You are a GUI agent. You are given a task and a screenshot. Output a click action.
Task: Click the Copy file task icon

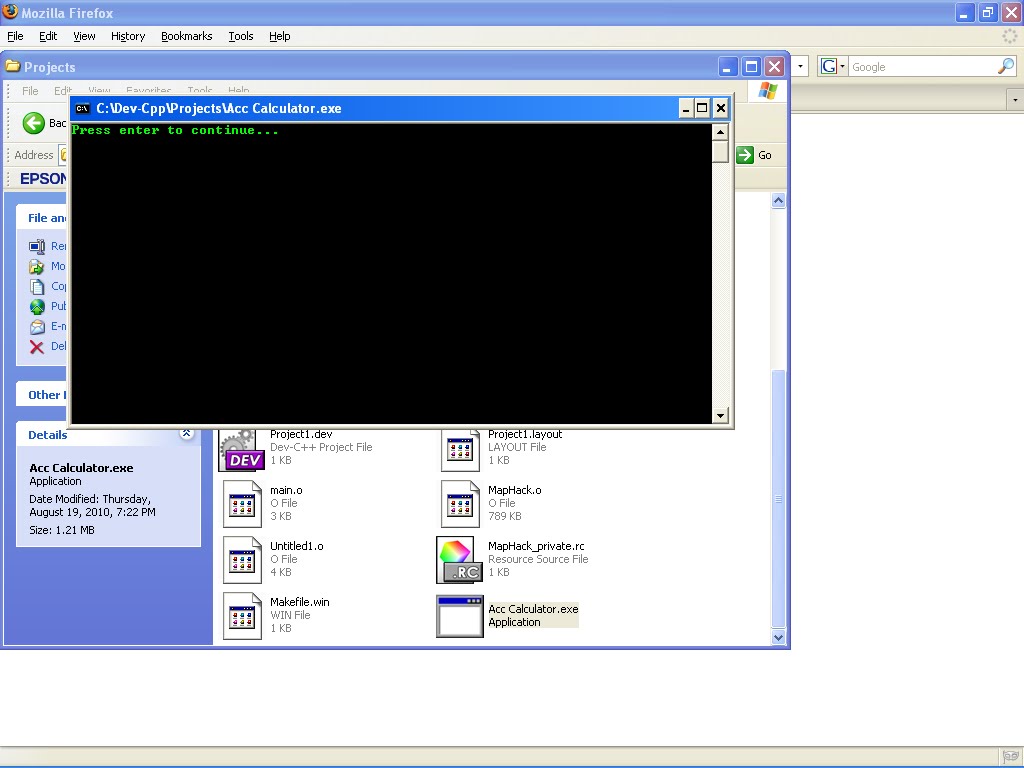37,286
